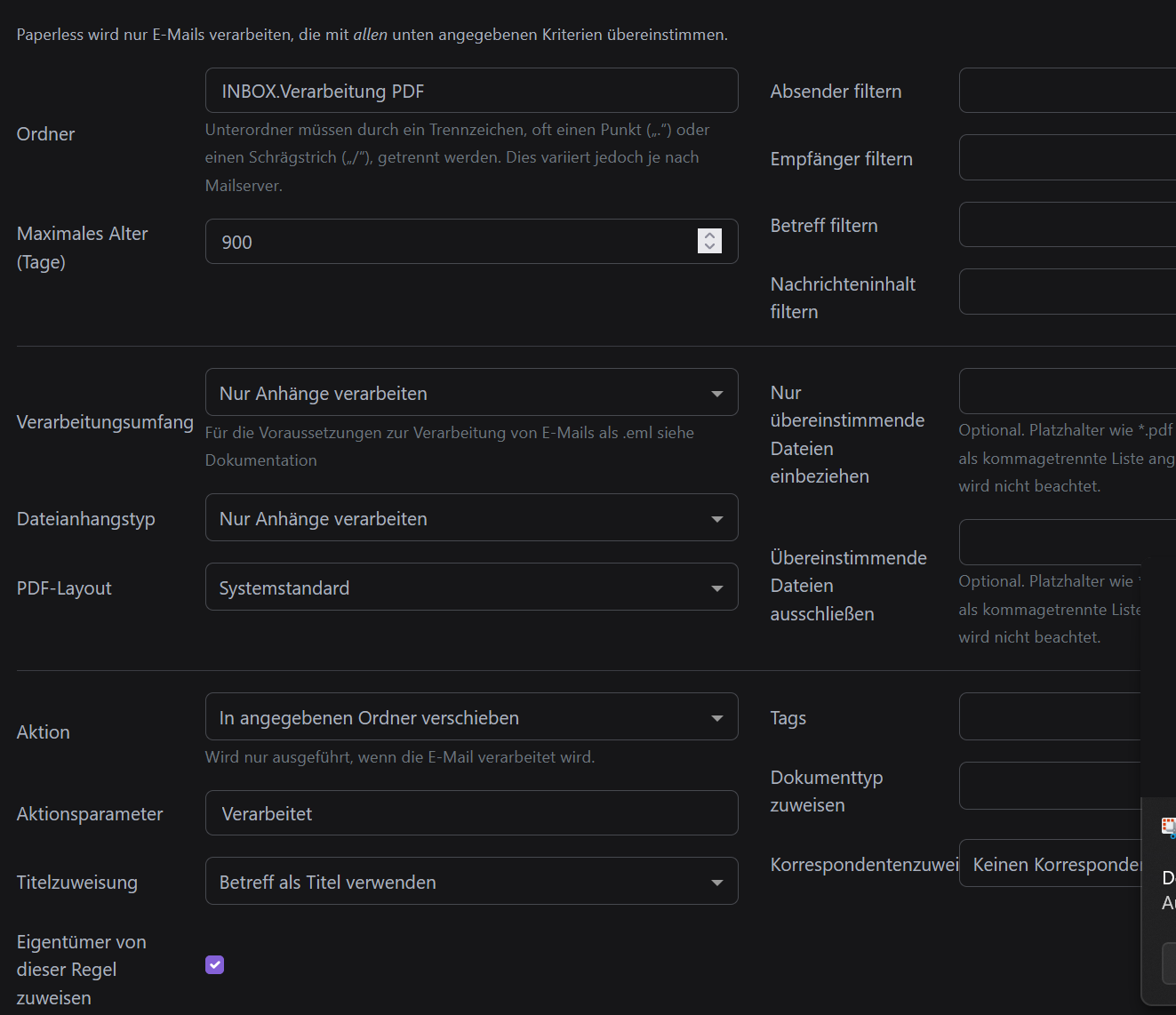
Task: Increase Maximales Alter with the up arrow
Action: pos(709,236)
